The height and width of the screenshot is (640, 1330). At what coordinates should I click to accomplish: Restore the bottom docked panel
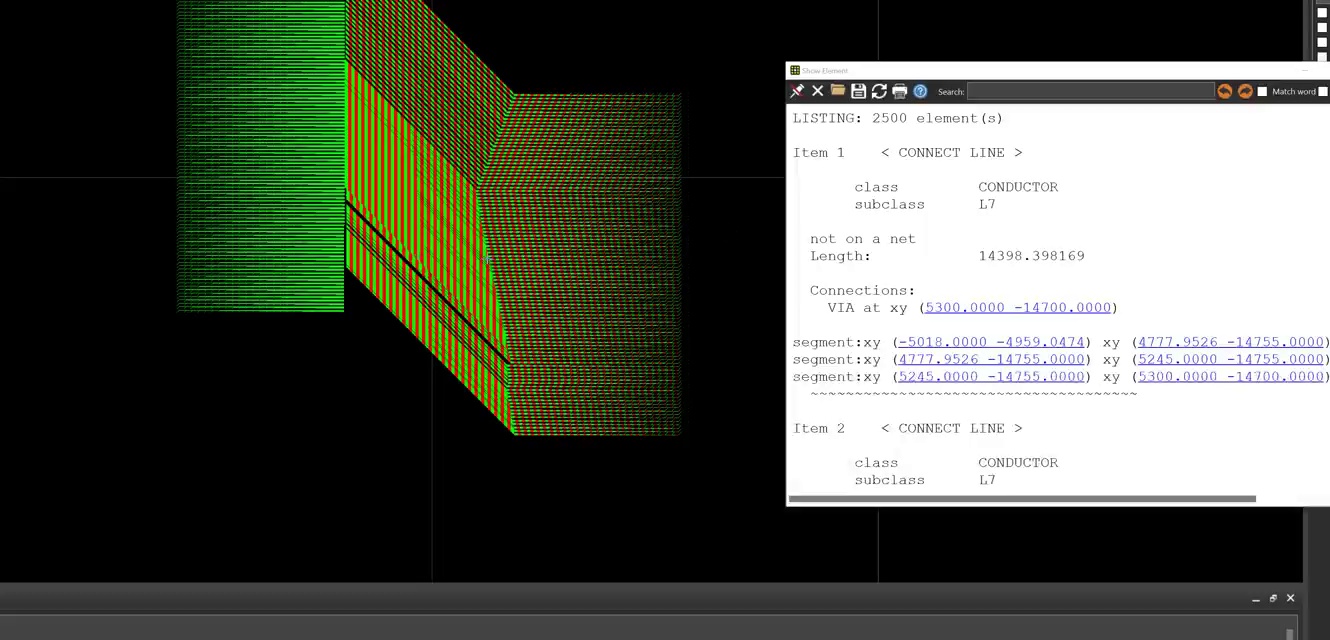point(1273,599)
